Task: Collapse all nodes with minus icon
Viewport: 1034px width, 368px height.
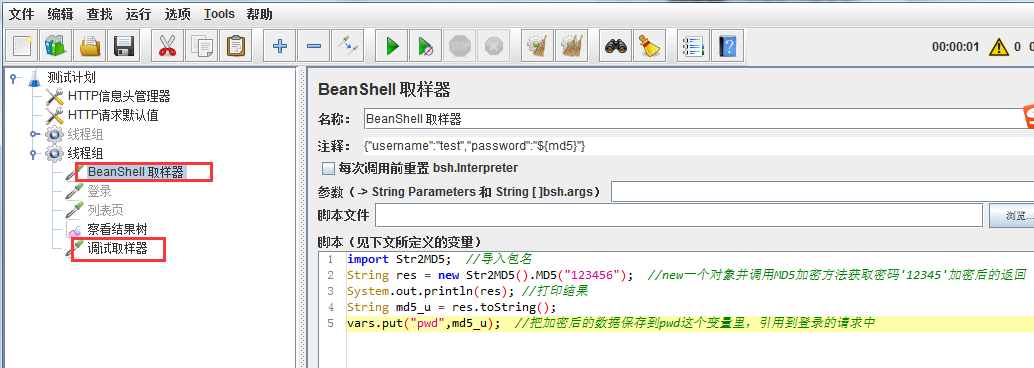Action: coord(314,46)
